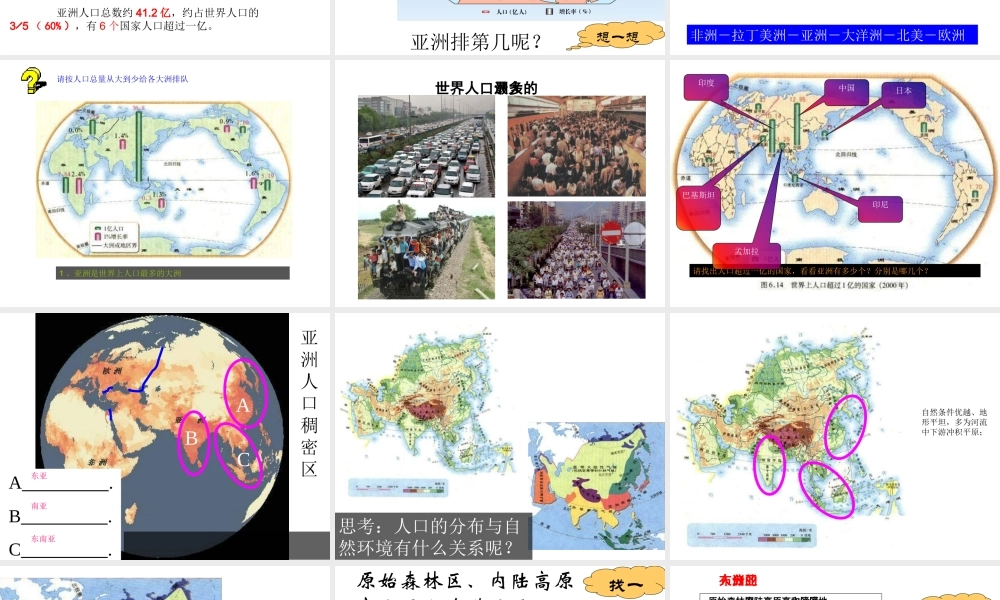The image size is (1000, 600).
Task: Click the traffic jam photo
Action: pos(426,146)
